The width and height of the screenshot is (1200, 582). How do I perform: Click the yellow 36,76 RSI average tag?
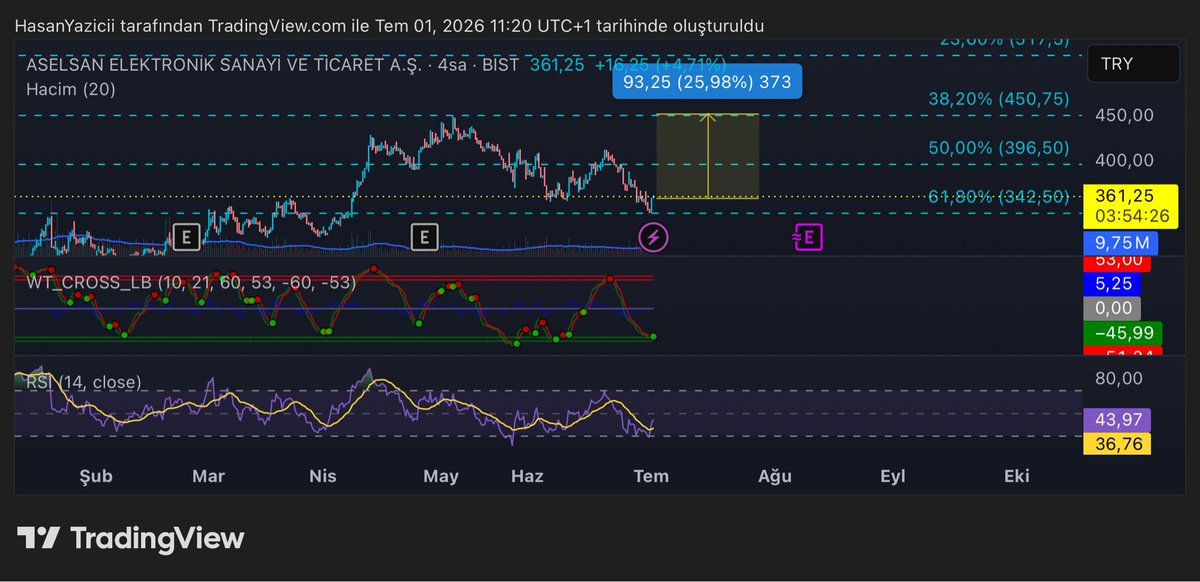(x=1117, y=444)
